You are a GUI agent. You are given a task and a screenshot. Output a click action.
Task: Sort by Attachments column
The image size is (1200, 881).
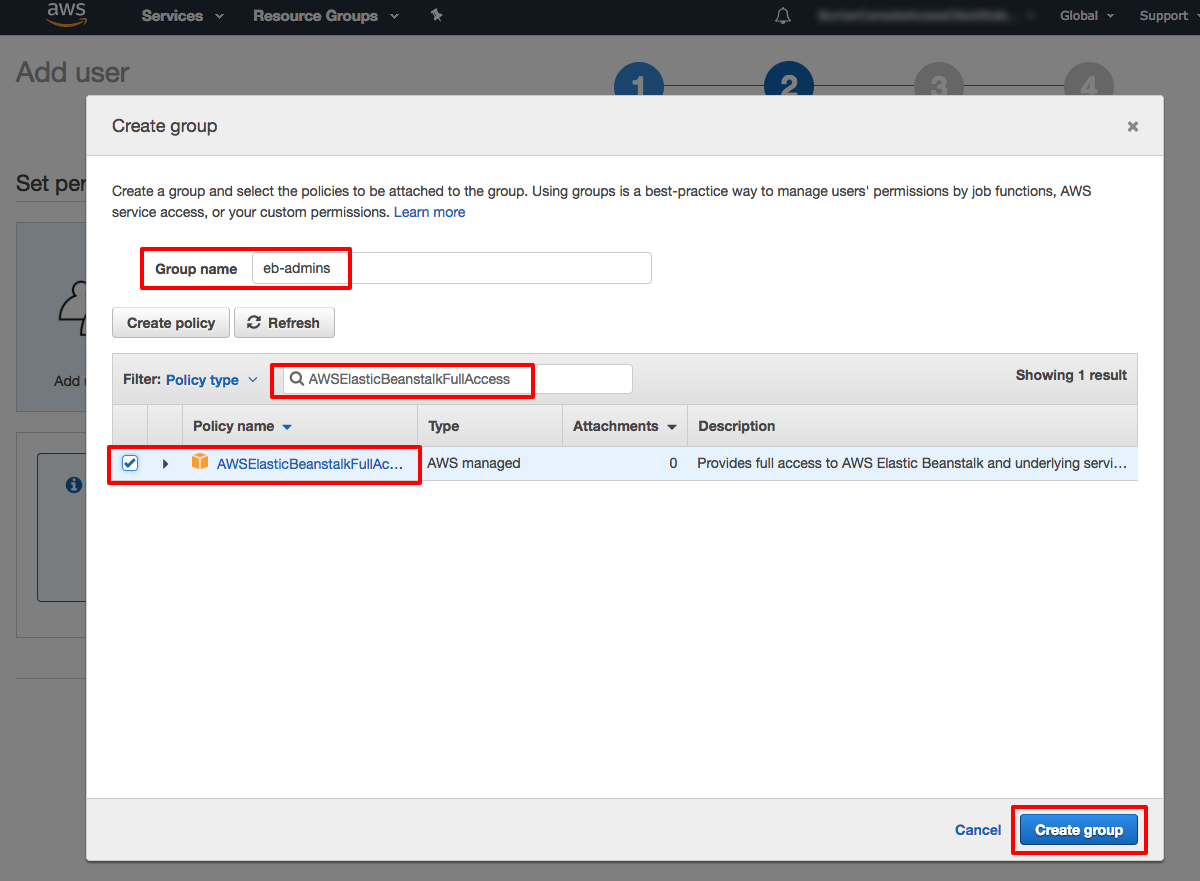point(624,426)
